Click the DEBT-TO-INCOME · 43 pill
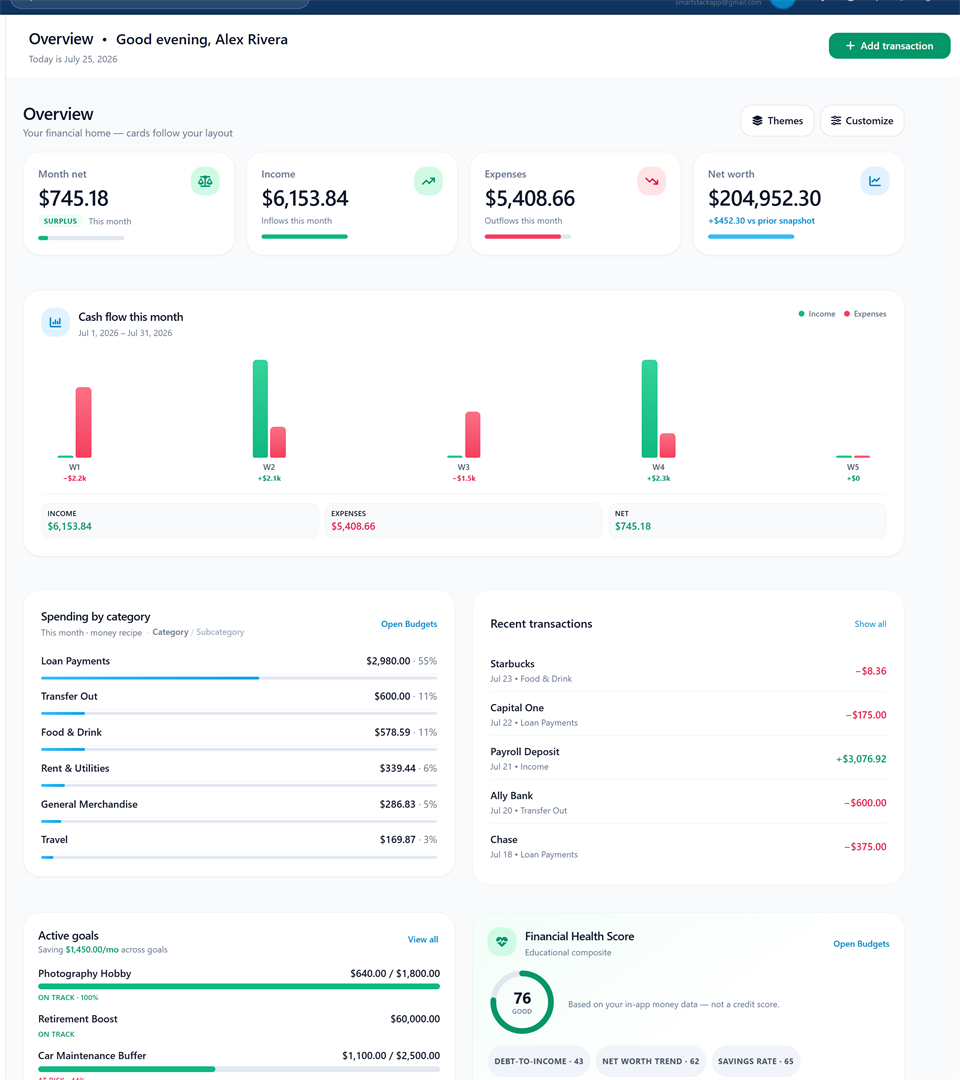This screenshot has width=960, height=1080. pyautogui.click(x=539, y=1061)
